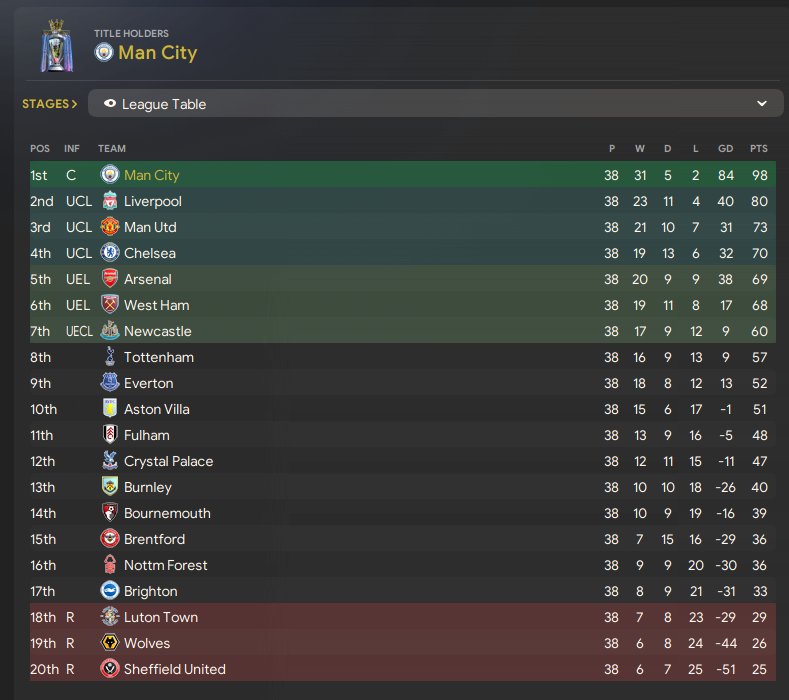This screenshot has width=789, height=700.
Task: Open the League Table dropdown arrow
Action: (761, 104)
